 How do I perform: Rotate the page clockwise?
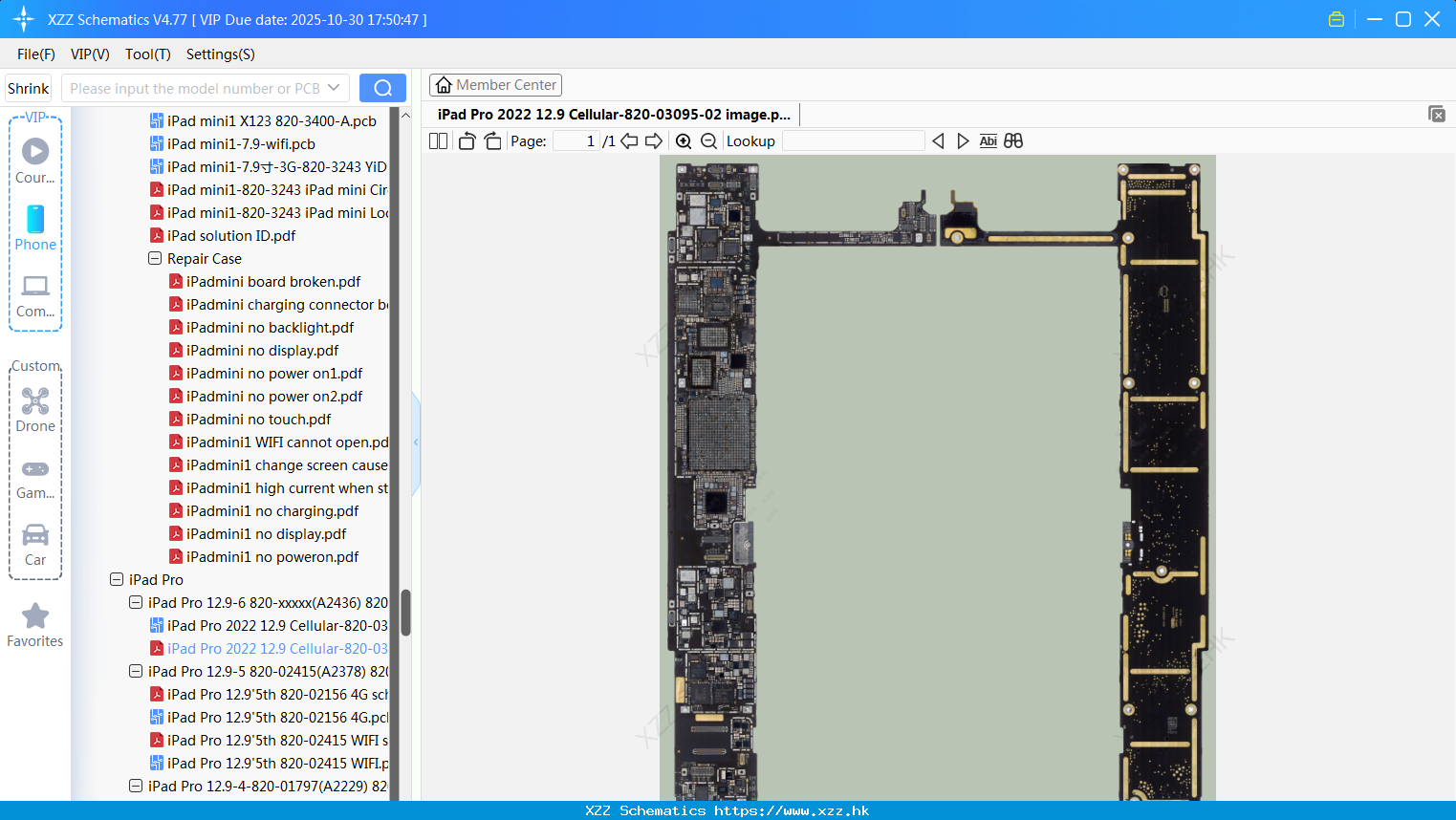[492, 141]
